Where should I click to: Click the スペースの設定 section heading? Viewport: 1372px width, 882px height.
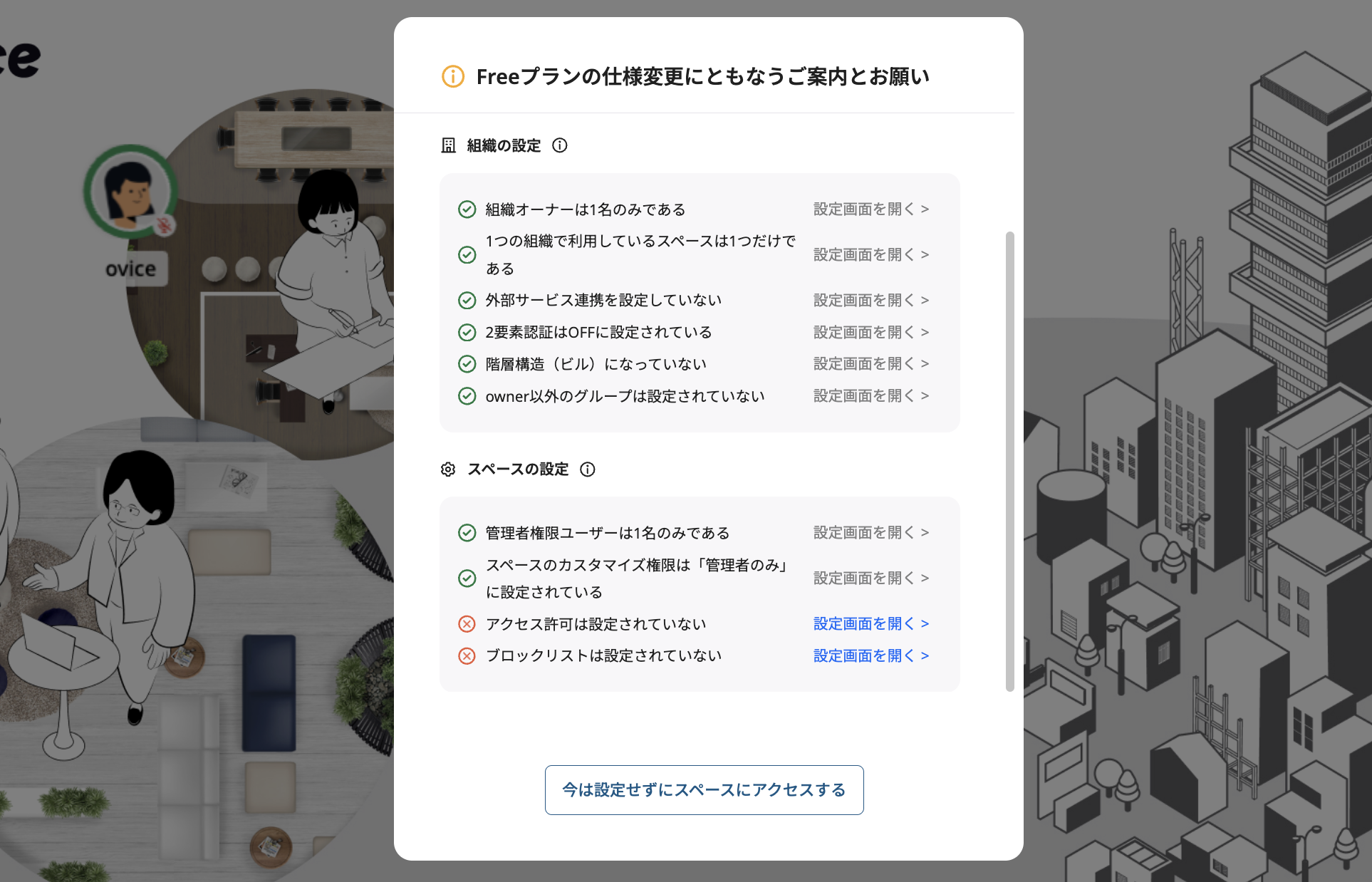(x=518, y=469)
